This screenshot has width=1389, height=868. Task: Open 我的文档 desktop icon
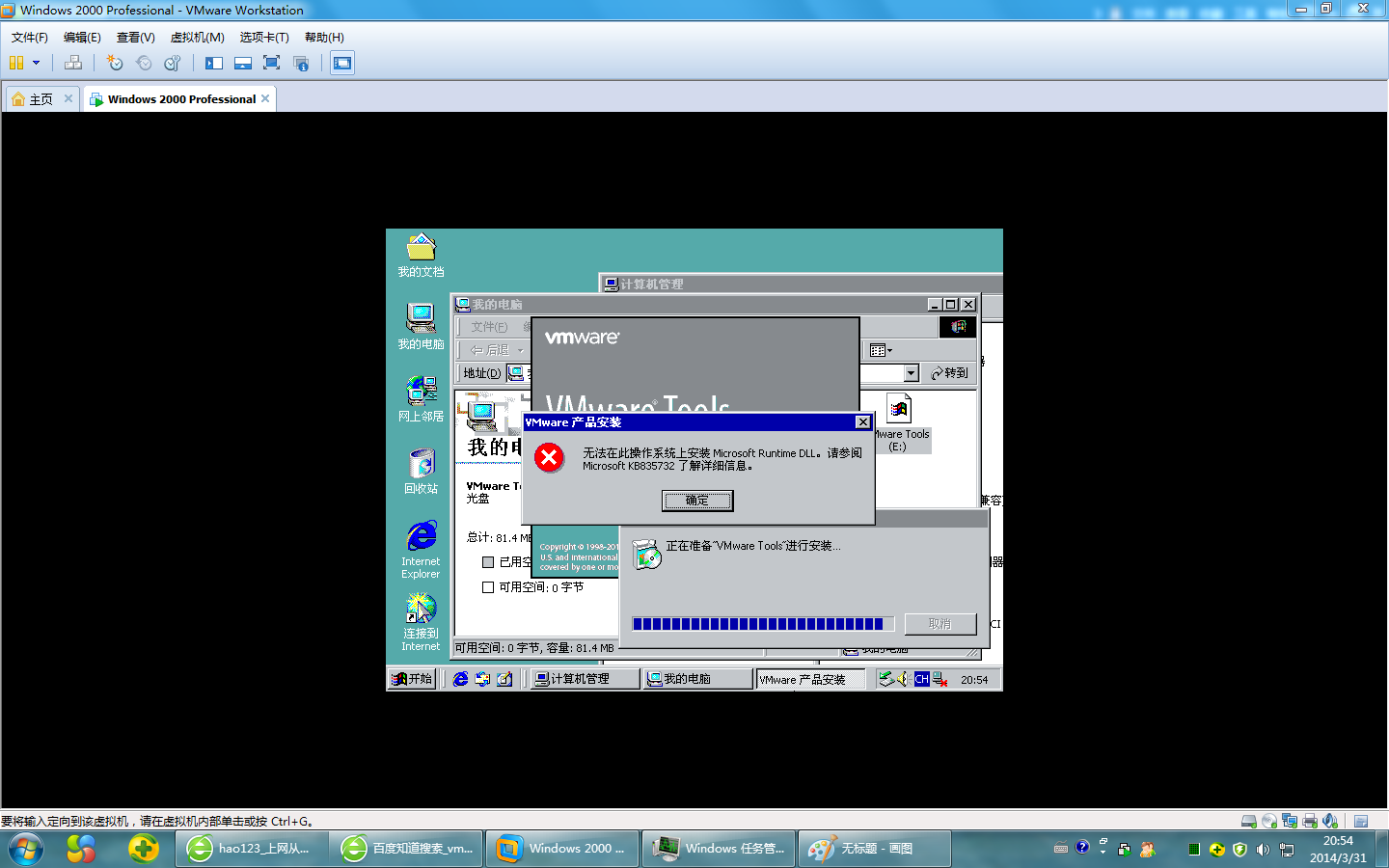tap(421, 255)
